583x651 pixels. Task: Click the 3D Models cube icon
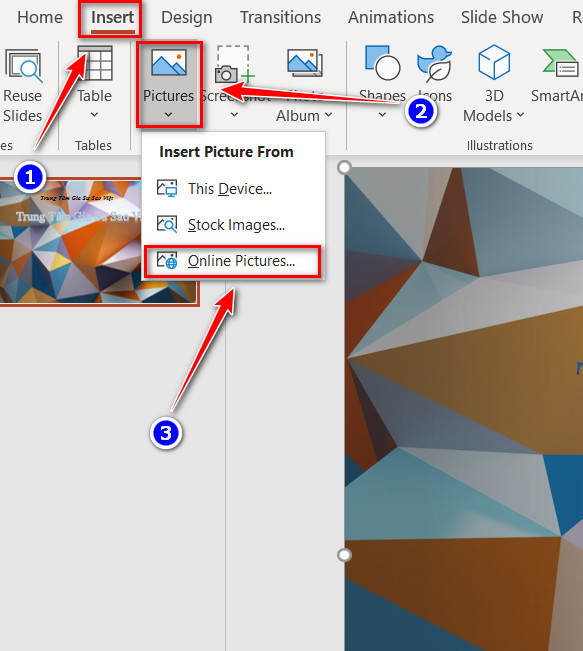click(x=494, y=62)
